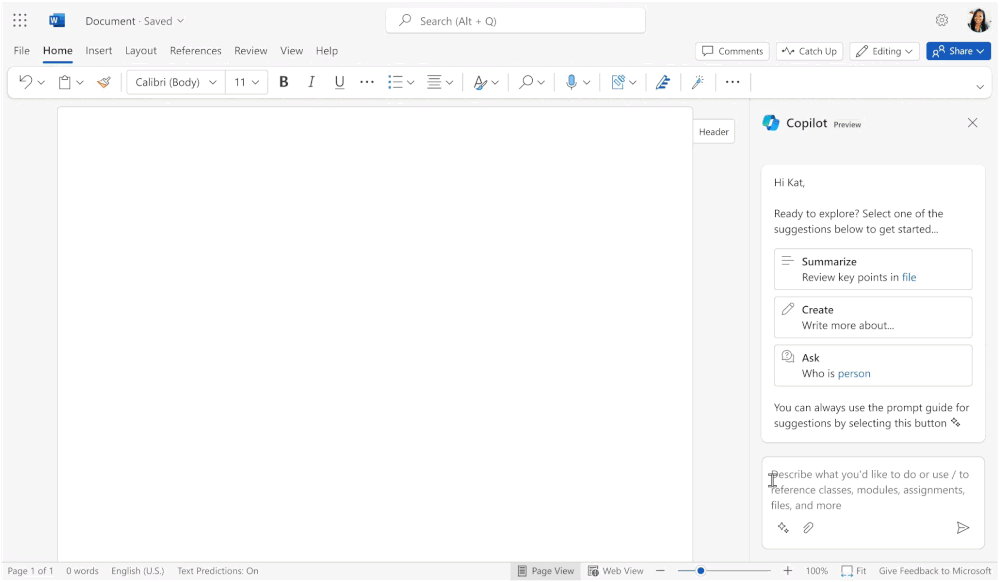
Task: Switch to Web View
Action: pyautogui.click(x=615, y=571)
